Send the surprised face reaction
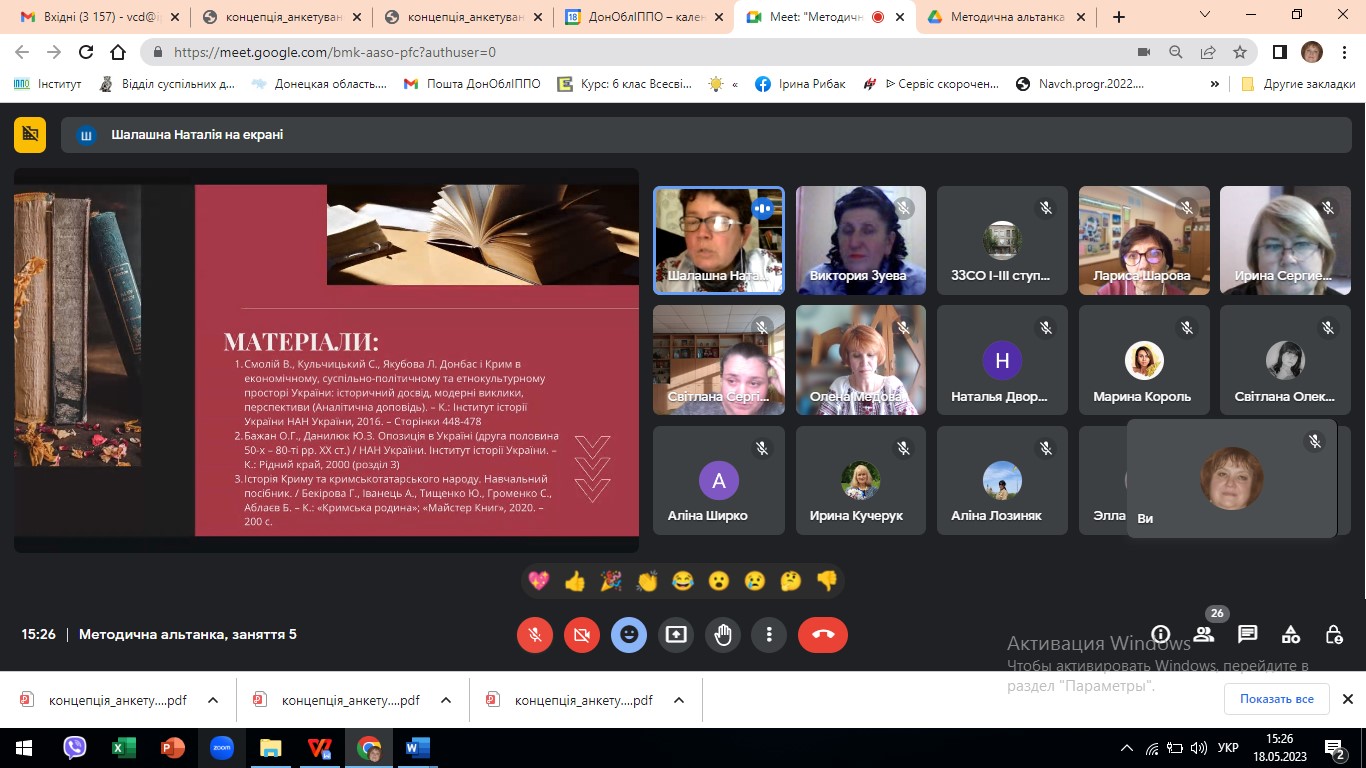This screenshot has width=1366, height=768. pos(719,581)
